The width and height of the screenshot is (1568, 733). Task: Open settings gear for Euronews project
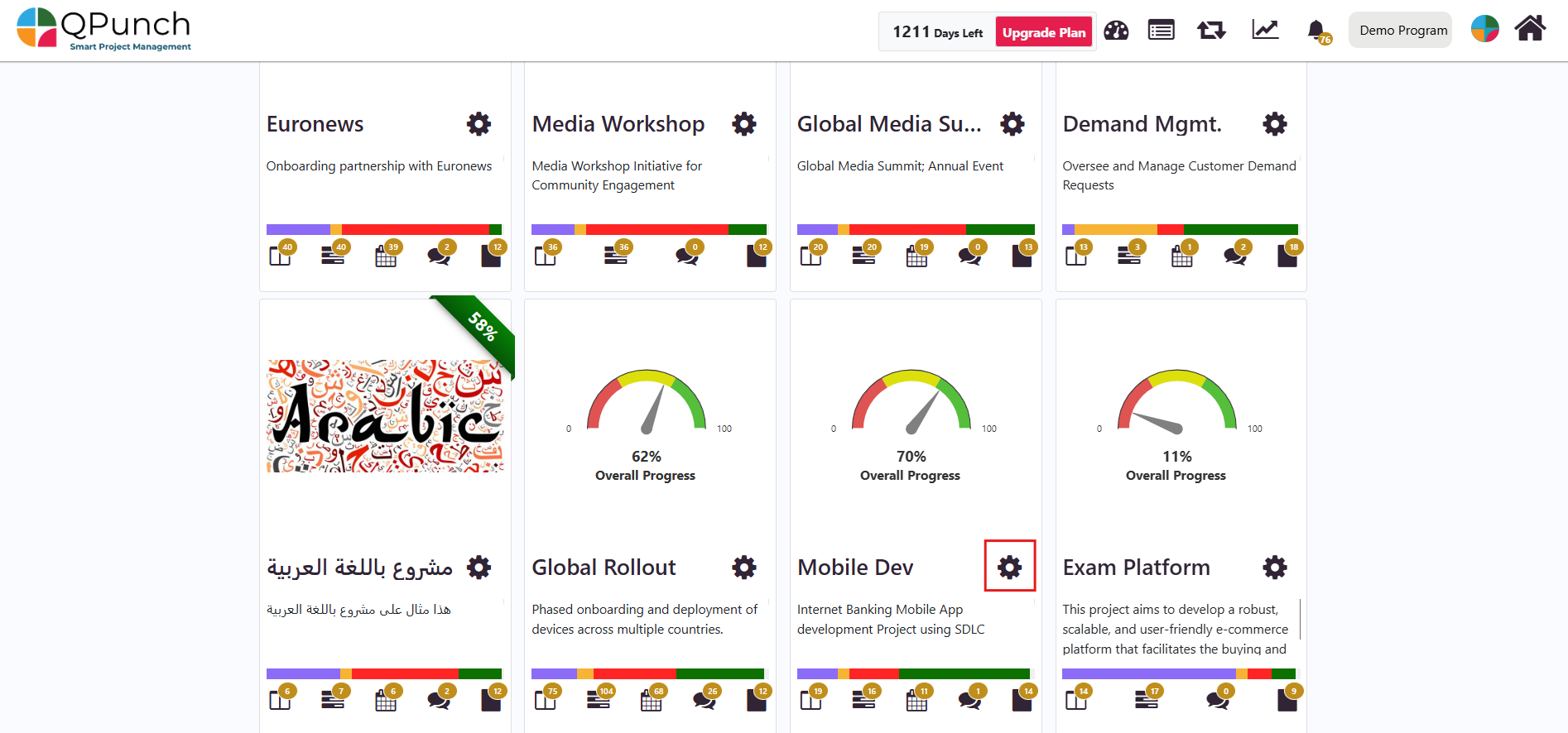coord(479,124)
